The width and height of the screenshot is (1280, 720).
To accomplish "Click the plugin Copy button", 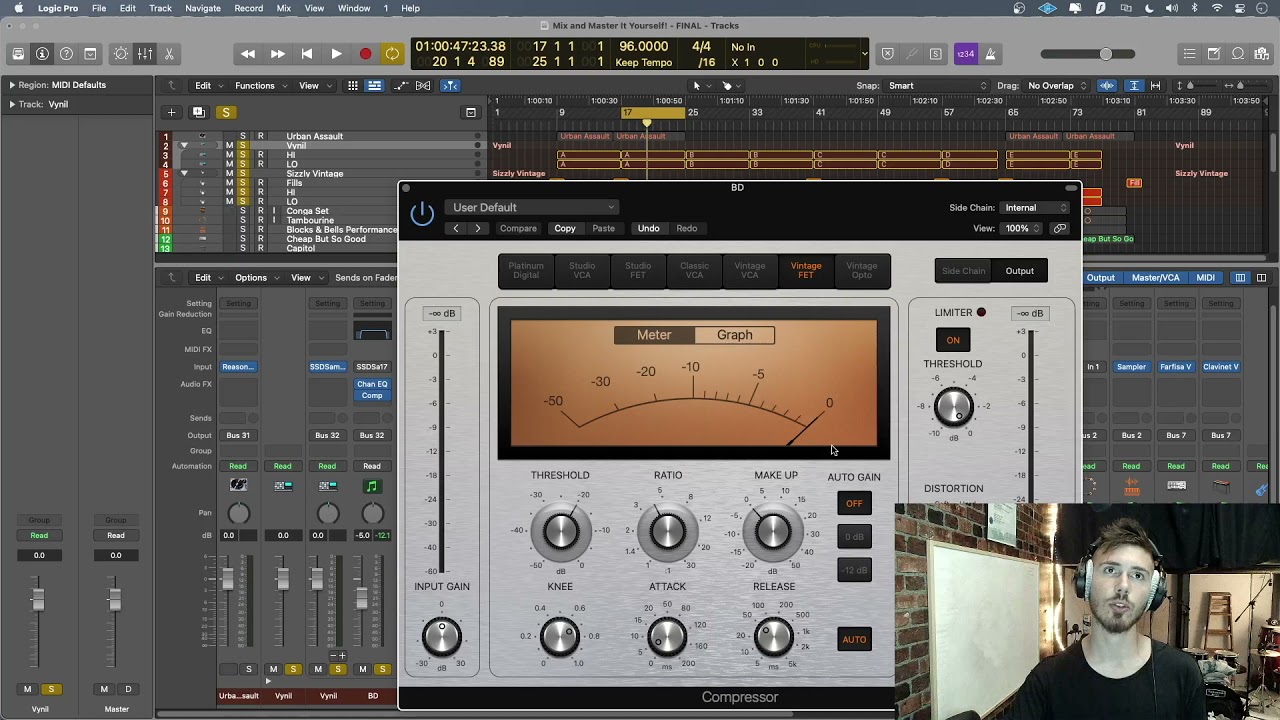I will point(565,229).
